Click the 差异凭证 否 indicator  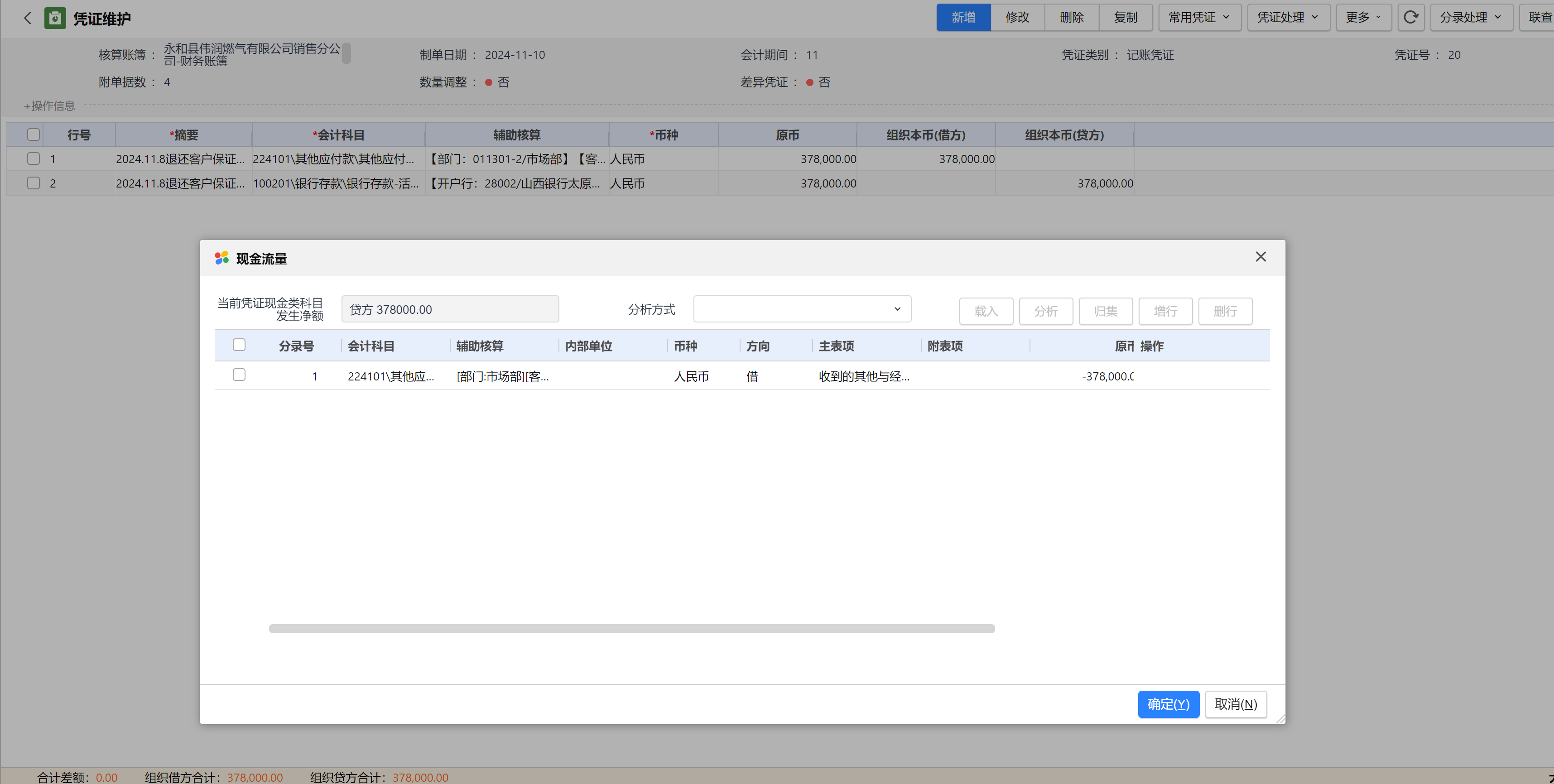coord(818,82)
